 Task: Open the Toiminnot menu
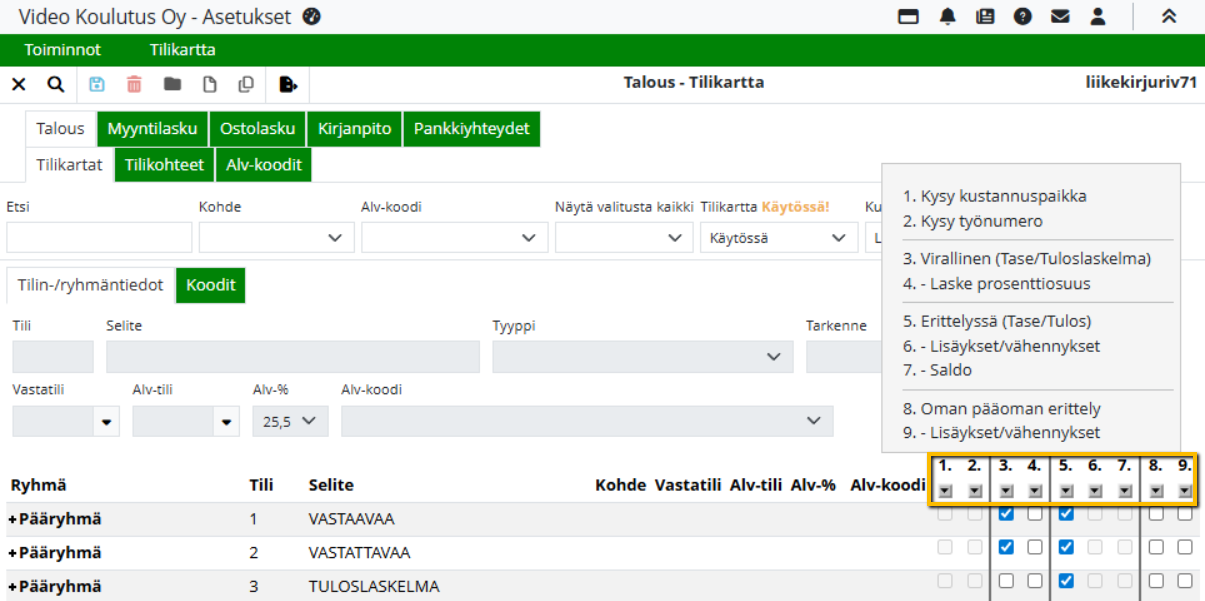point(63,50)
